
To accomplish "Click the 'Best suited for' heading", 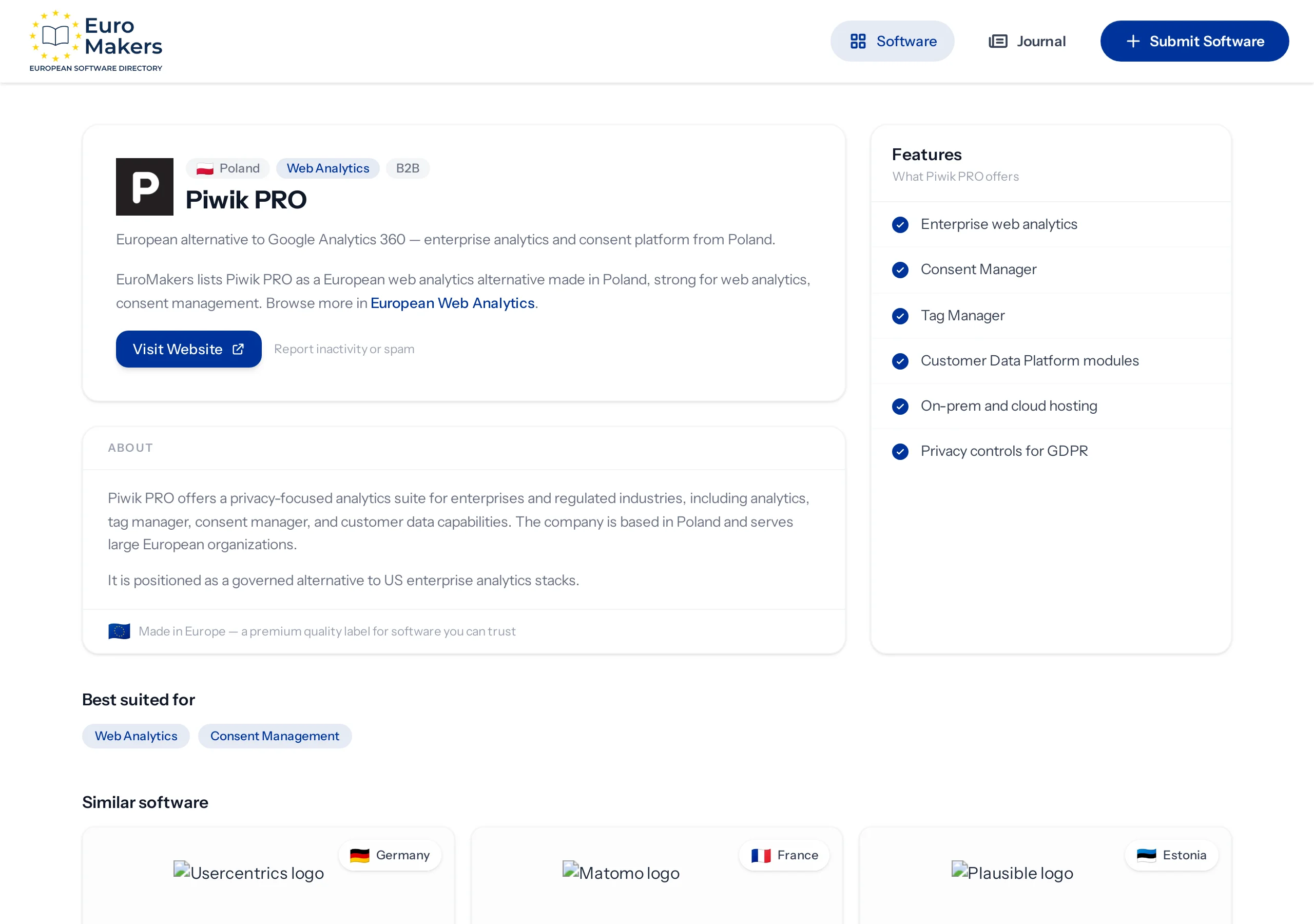I will [x=139, y=700].
